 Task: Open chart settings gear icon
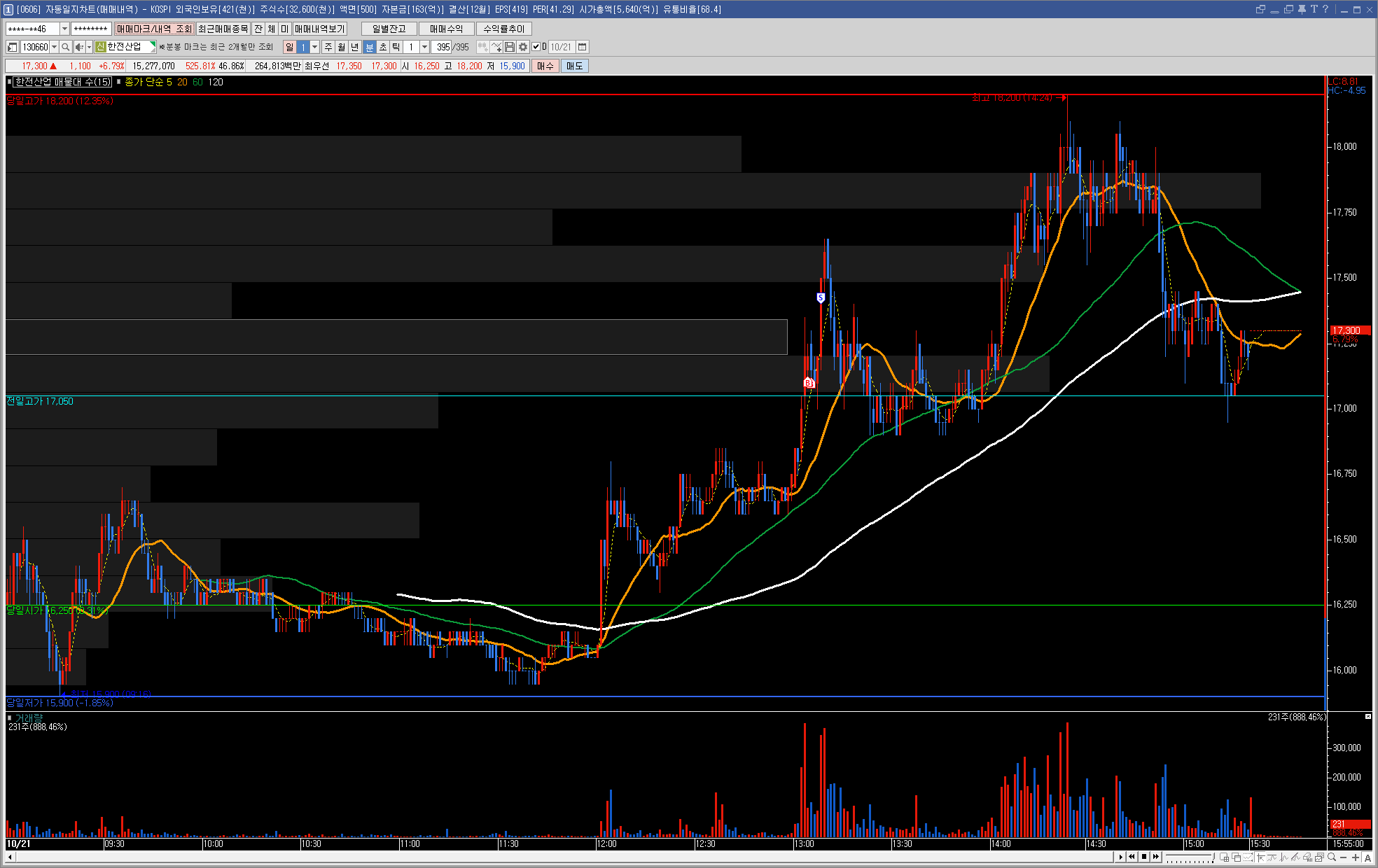coord(523,47)
